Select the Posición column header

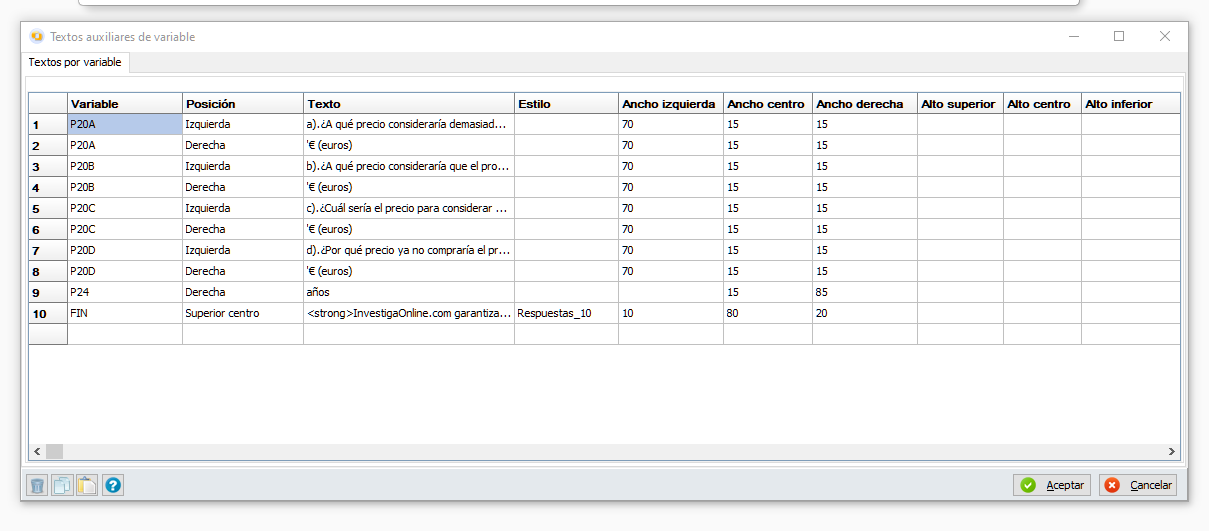coord(243,104)
